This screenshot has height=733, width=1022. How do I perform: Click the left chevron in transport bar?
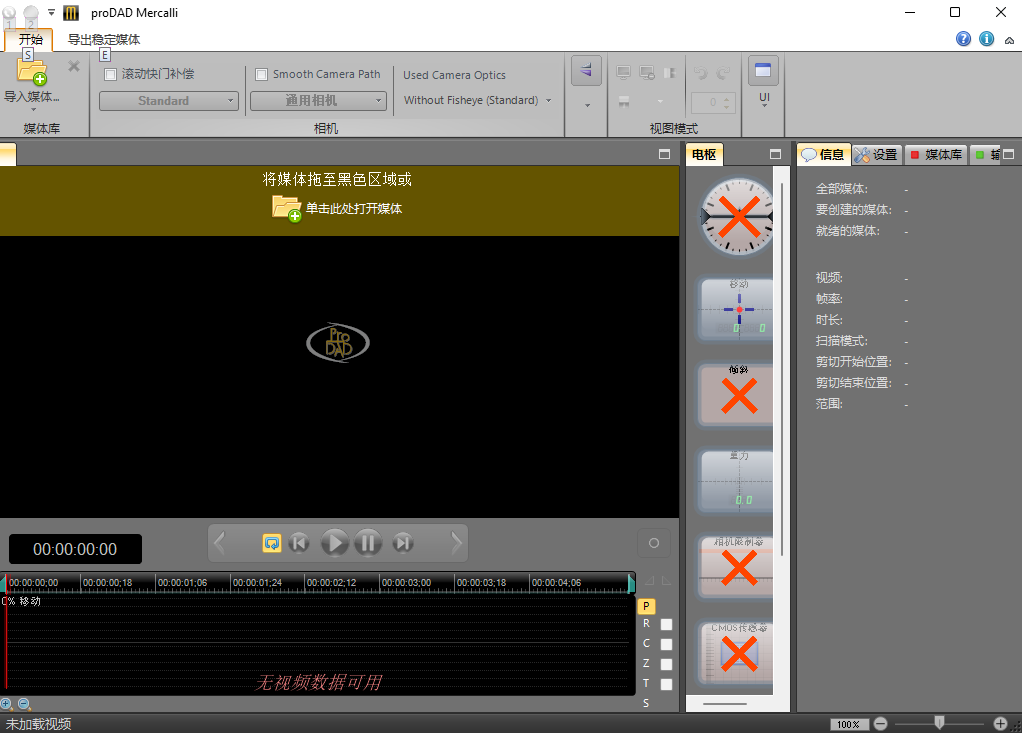(x=220, y=543)
